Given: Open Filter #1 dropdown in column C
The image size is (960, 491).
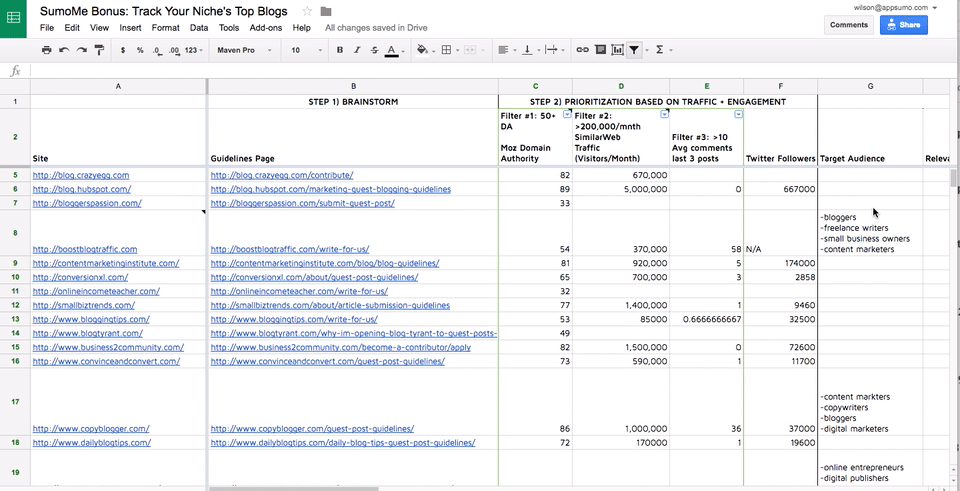Looking at the screenshot, I should tap(566, 114).
